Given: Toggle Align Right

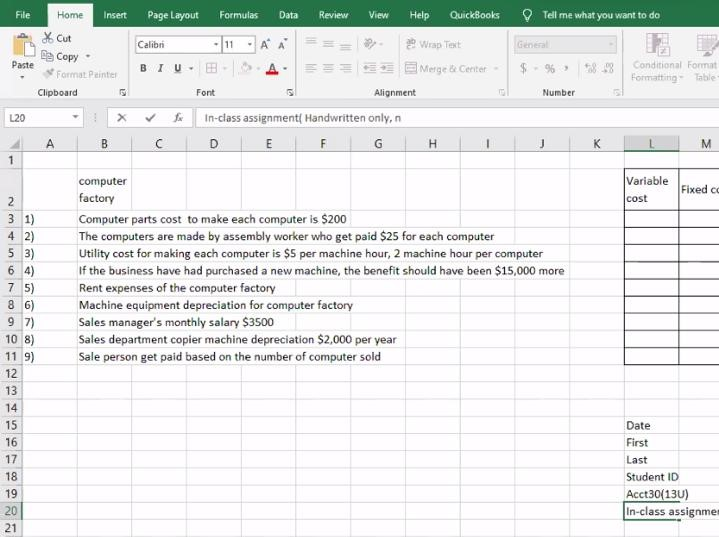Looking at the screenshot, I should (x=345, y=68).
